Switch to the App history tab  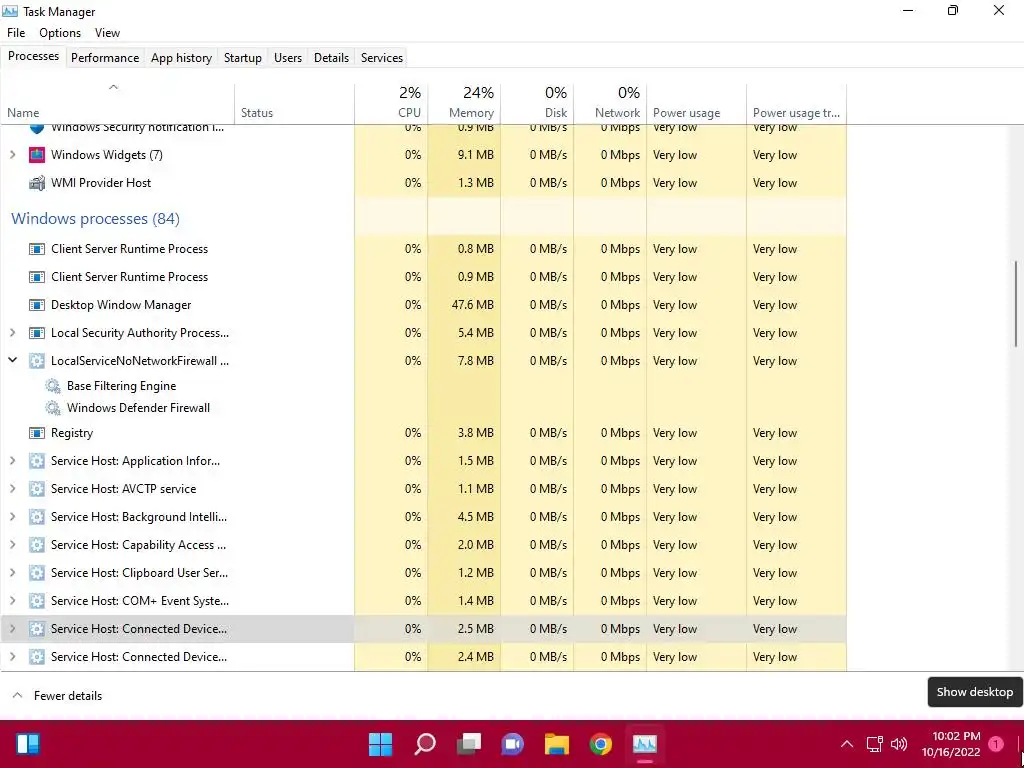[182, 57]
